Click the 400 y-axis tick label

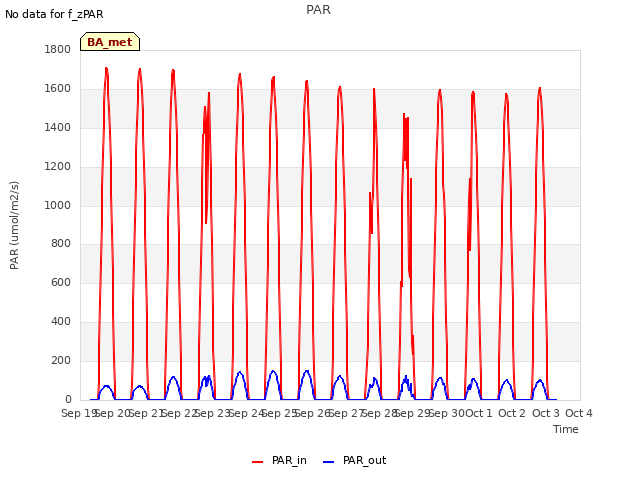pyautogui.click(x=61, y=322)
